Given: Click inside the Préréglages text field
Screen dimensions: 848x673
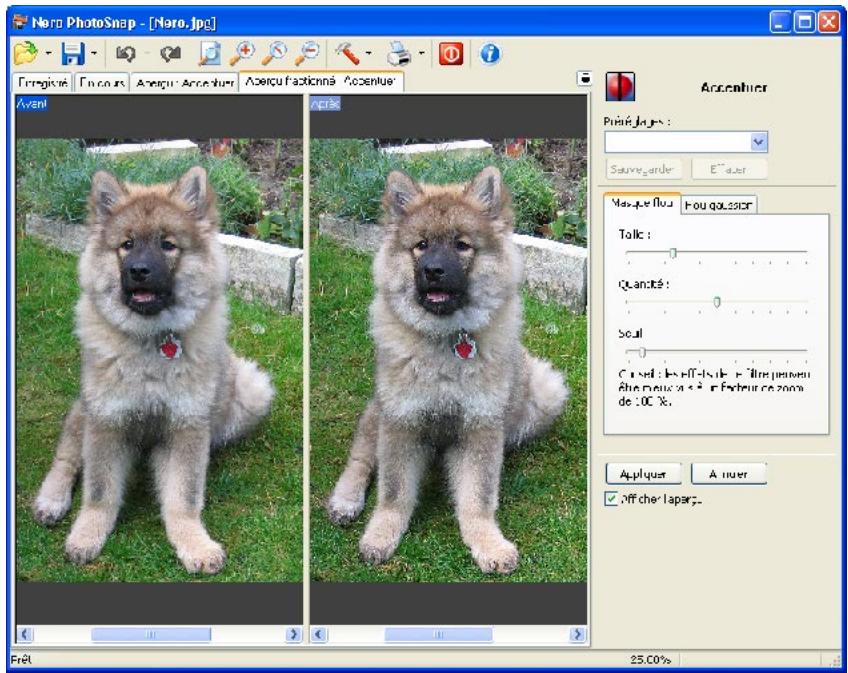Looking at the screenshot, I should point(677,142).
